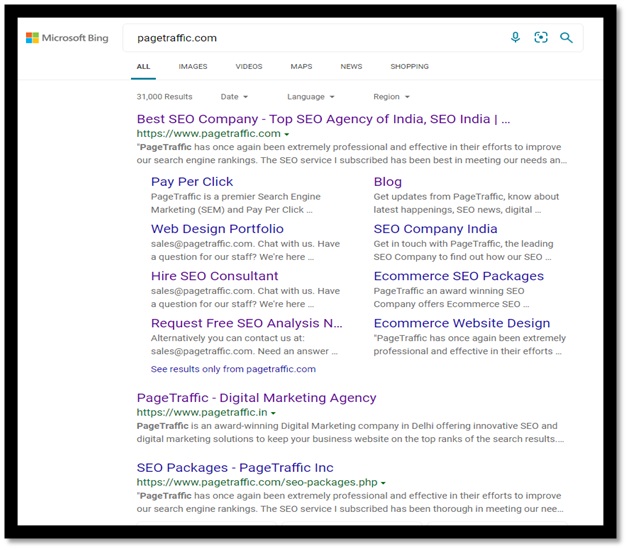Switch to the VIDEOS tab
This screenshot has height=550, width=636.
(x=249, y=67)
